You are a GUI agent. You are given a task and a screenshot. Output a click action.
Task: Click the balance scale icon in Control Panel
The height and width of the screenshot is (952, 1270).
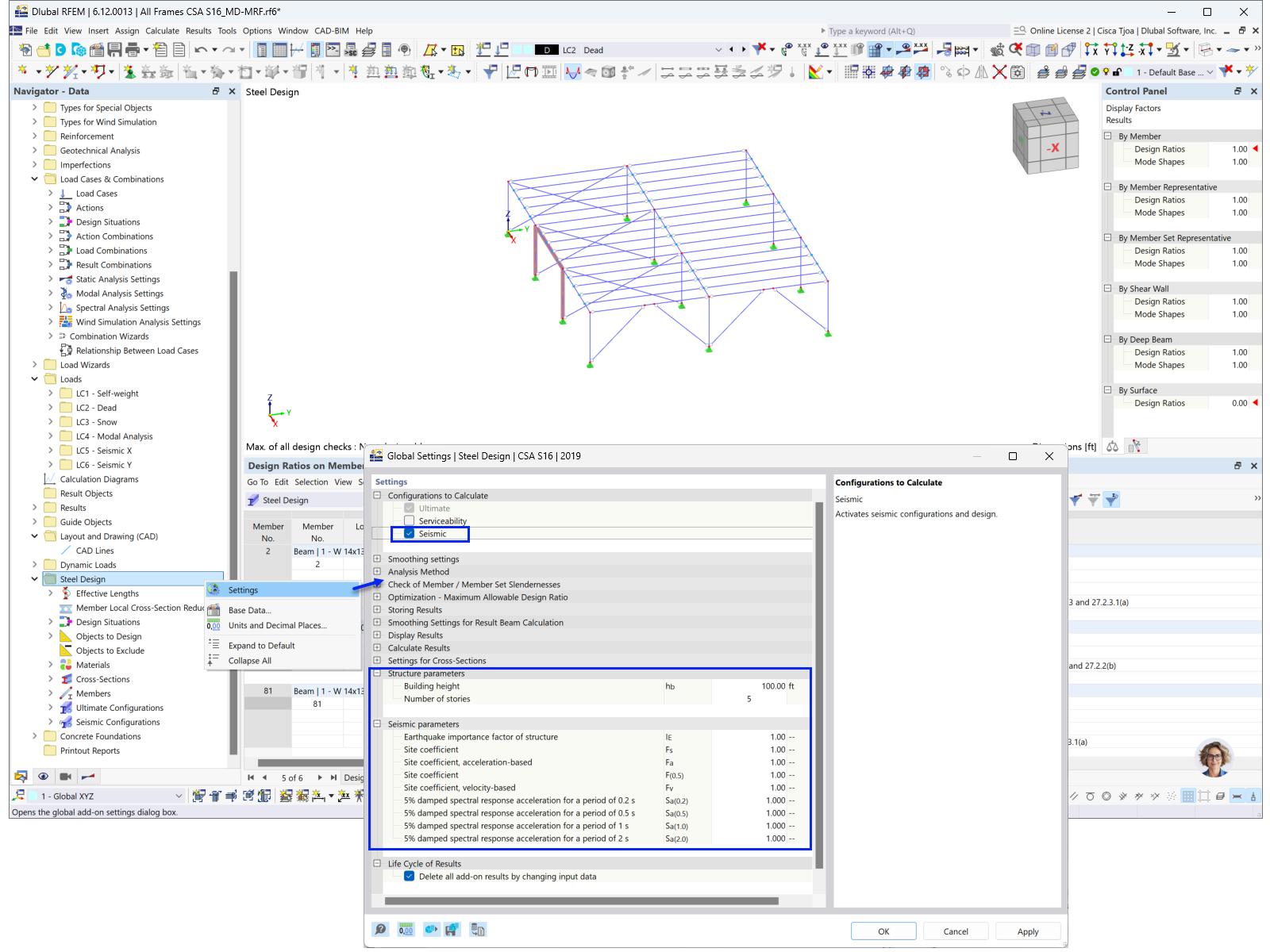tap(1113, 447)
